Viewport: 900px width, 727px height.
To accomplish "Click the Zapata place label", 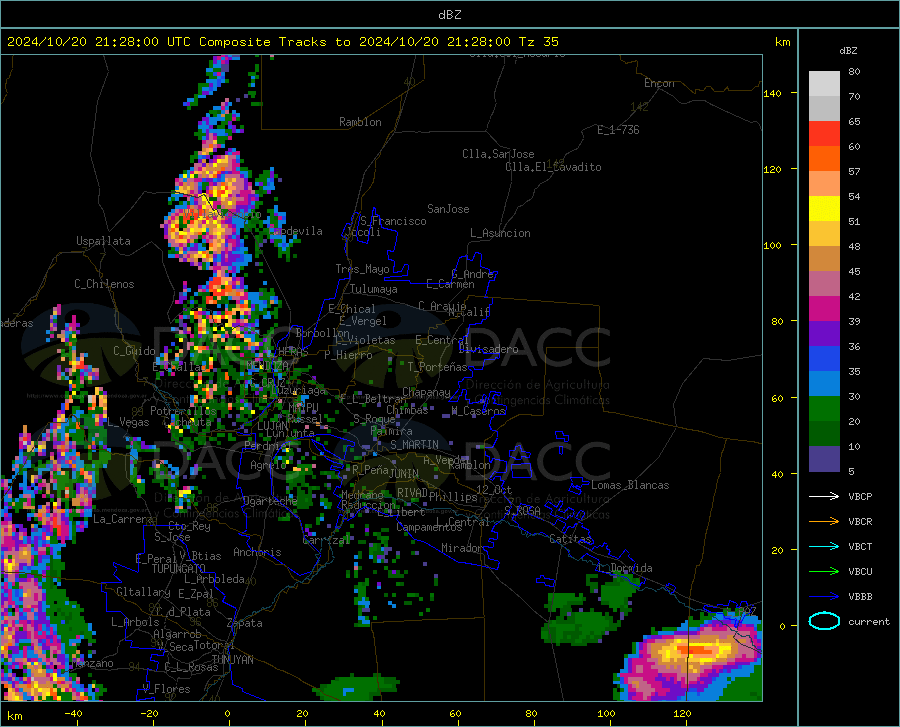I will pos(245,623).
